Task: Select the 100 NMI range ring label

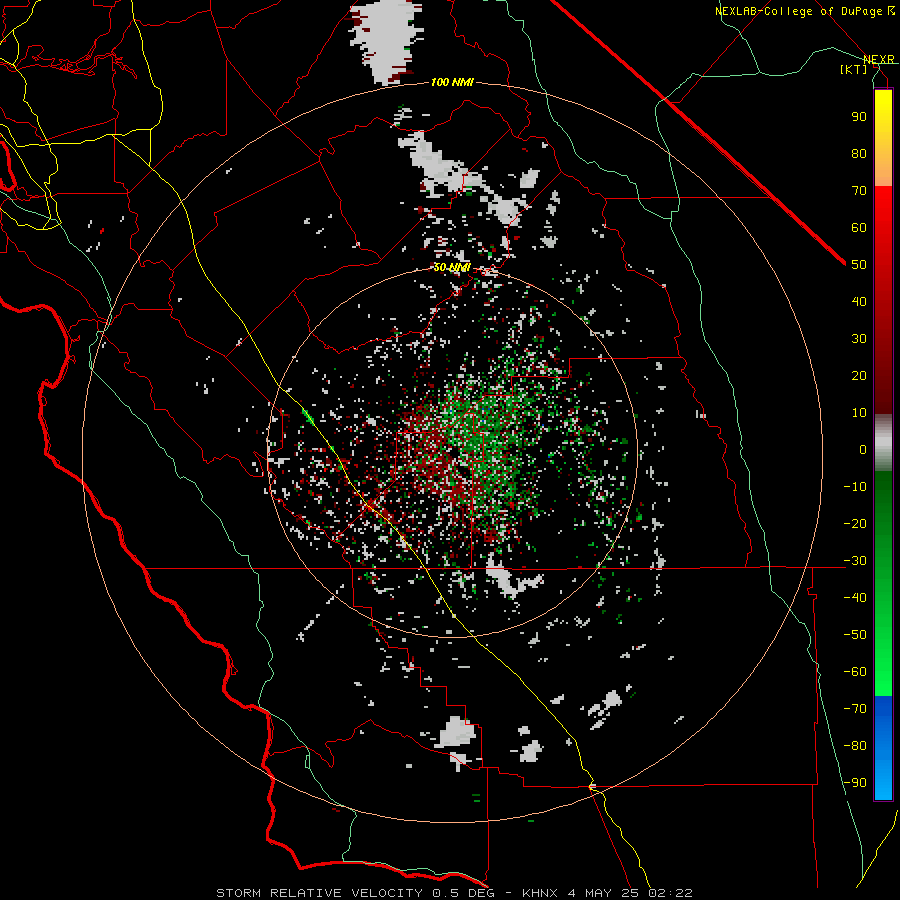Action: pos(452,82)
